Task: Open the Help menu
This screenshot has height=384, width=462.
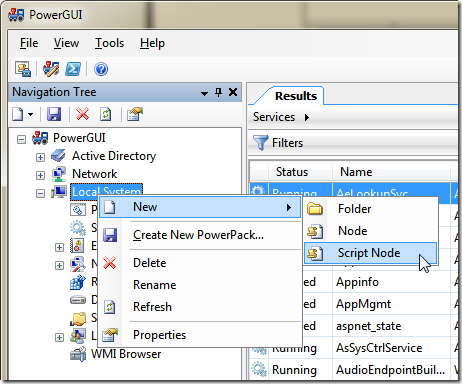Action: [152, 43]
